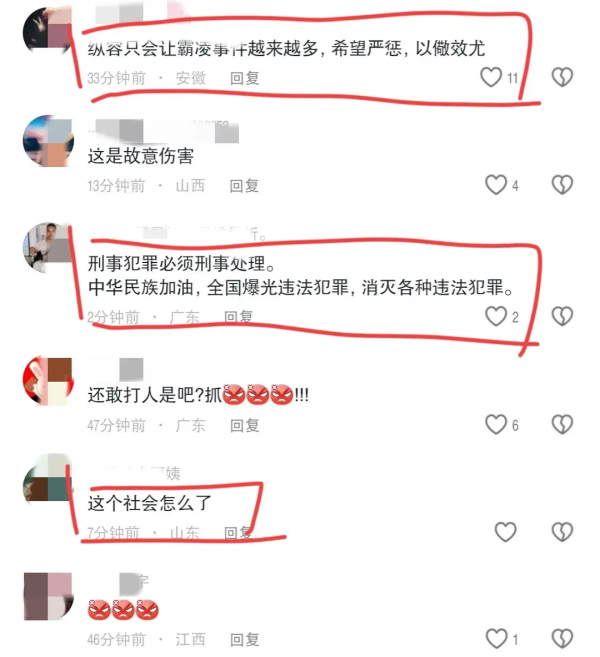This screenshot has height=657, width=600.
Task: Reply to the 46分钟前 江西 comment
Action: [245, 640]
